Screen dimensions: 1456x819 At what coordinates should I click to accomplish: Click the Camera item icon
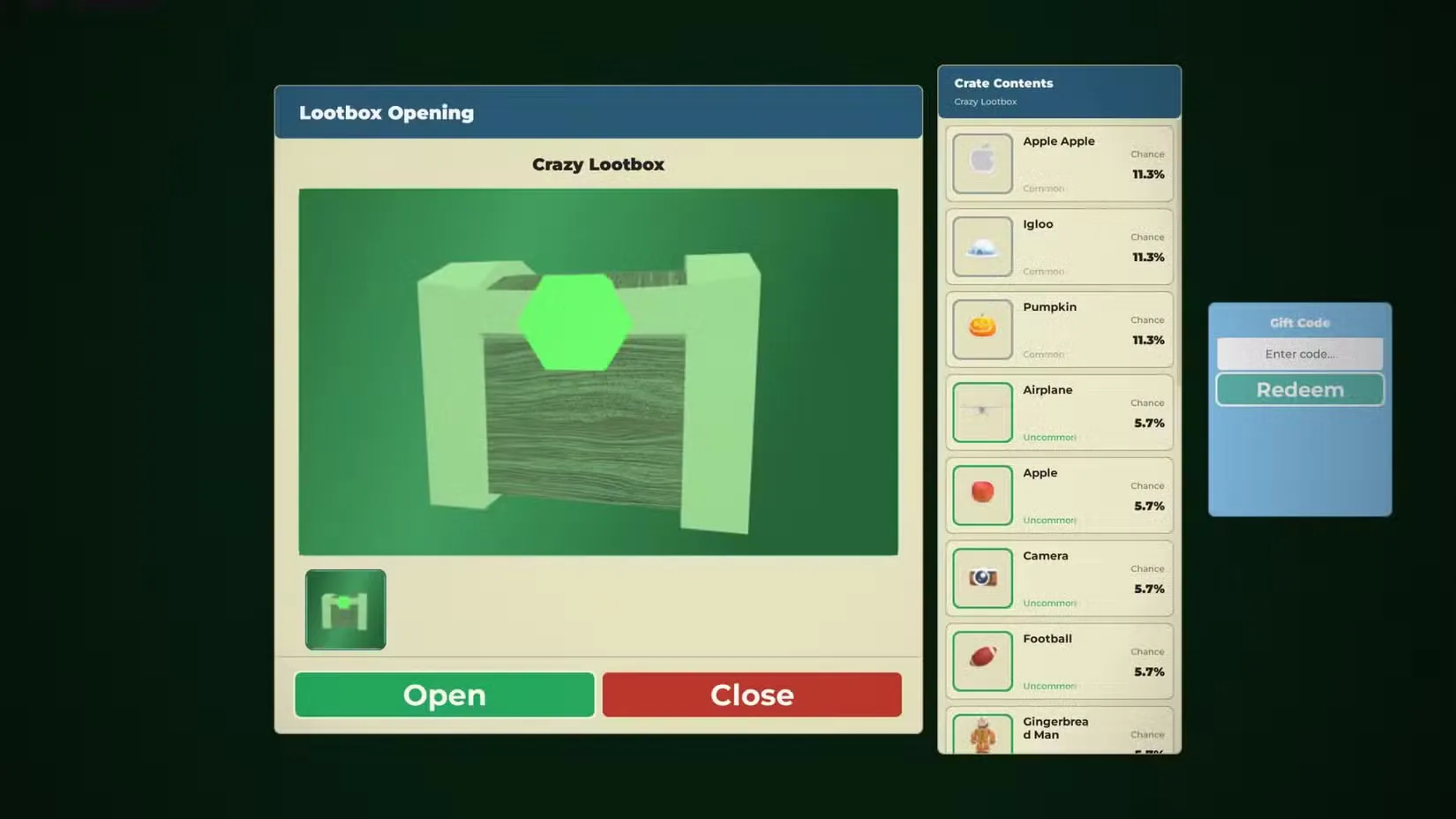982,579
